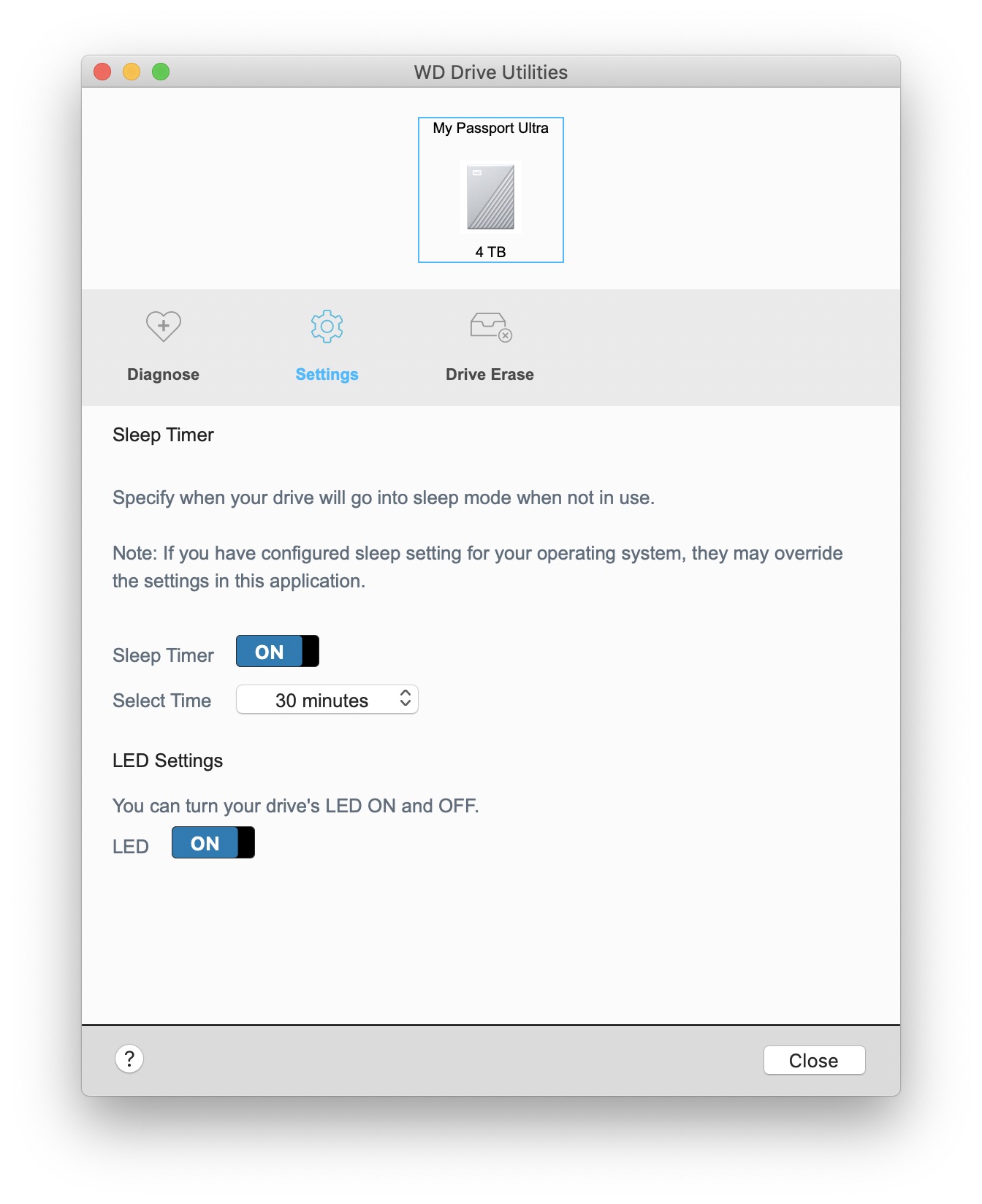The height and width of the screenshot is (1204, 982).
Task: Click the operating system override note
Action: point(477,567)
